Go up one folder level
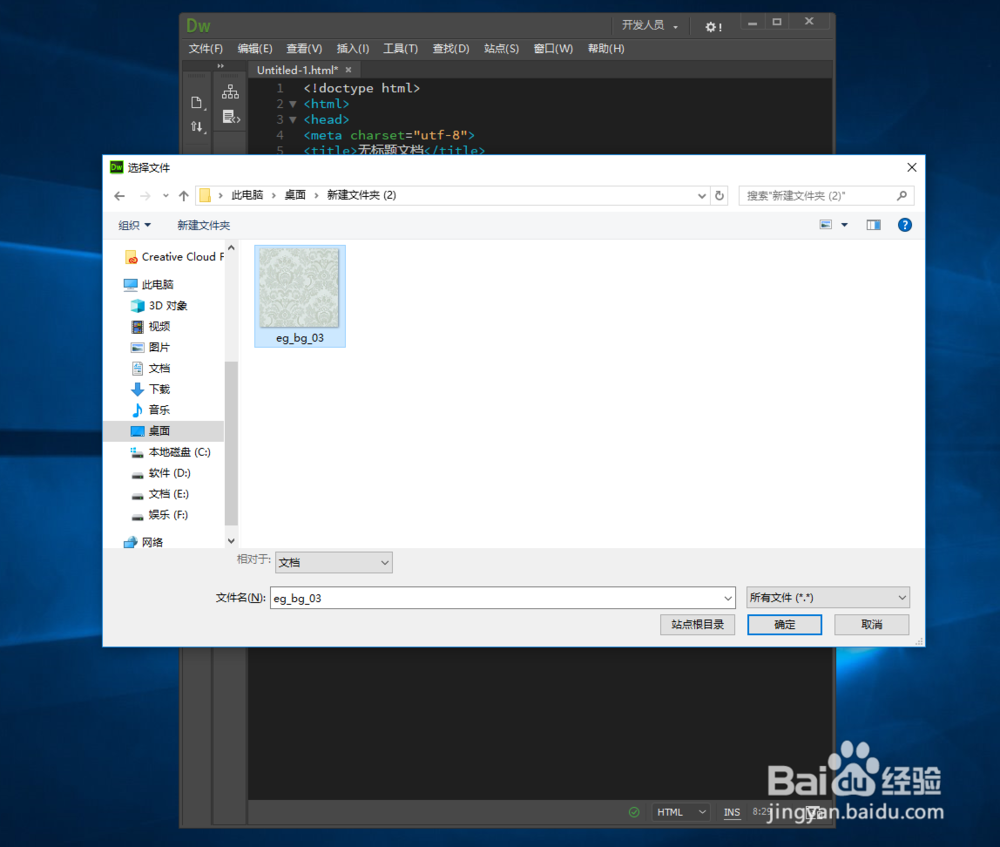Screen dimensions: 1000x847 pyautogui.click(x=184, y=196)
